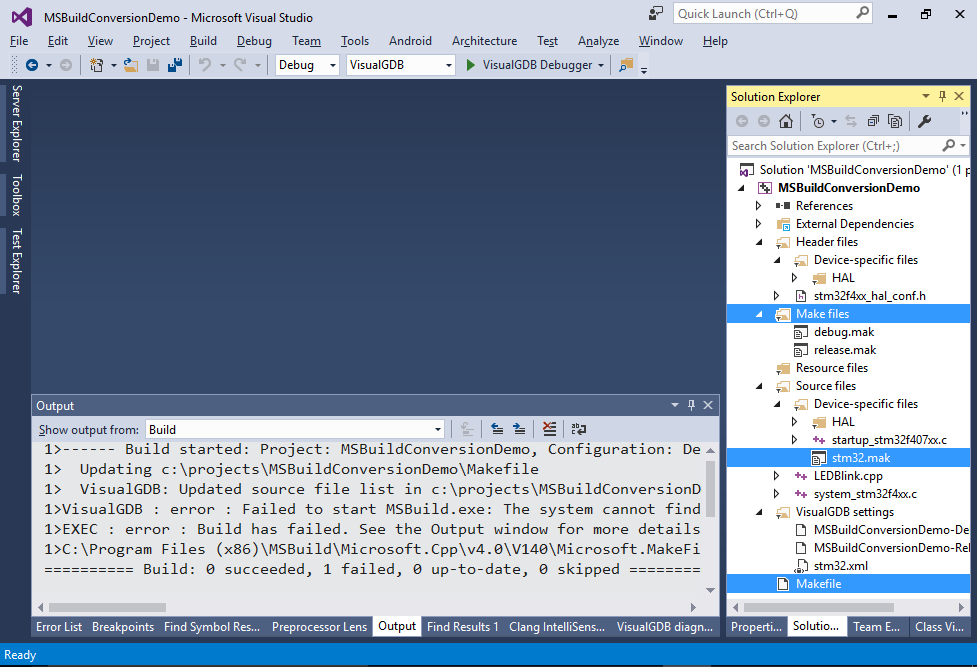Image resolution: width=977 pixels, height=667 pixels.
Task: Open the Tools menu
Action: click(355, 41)
